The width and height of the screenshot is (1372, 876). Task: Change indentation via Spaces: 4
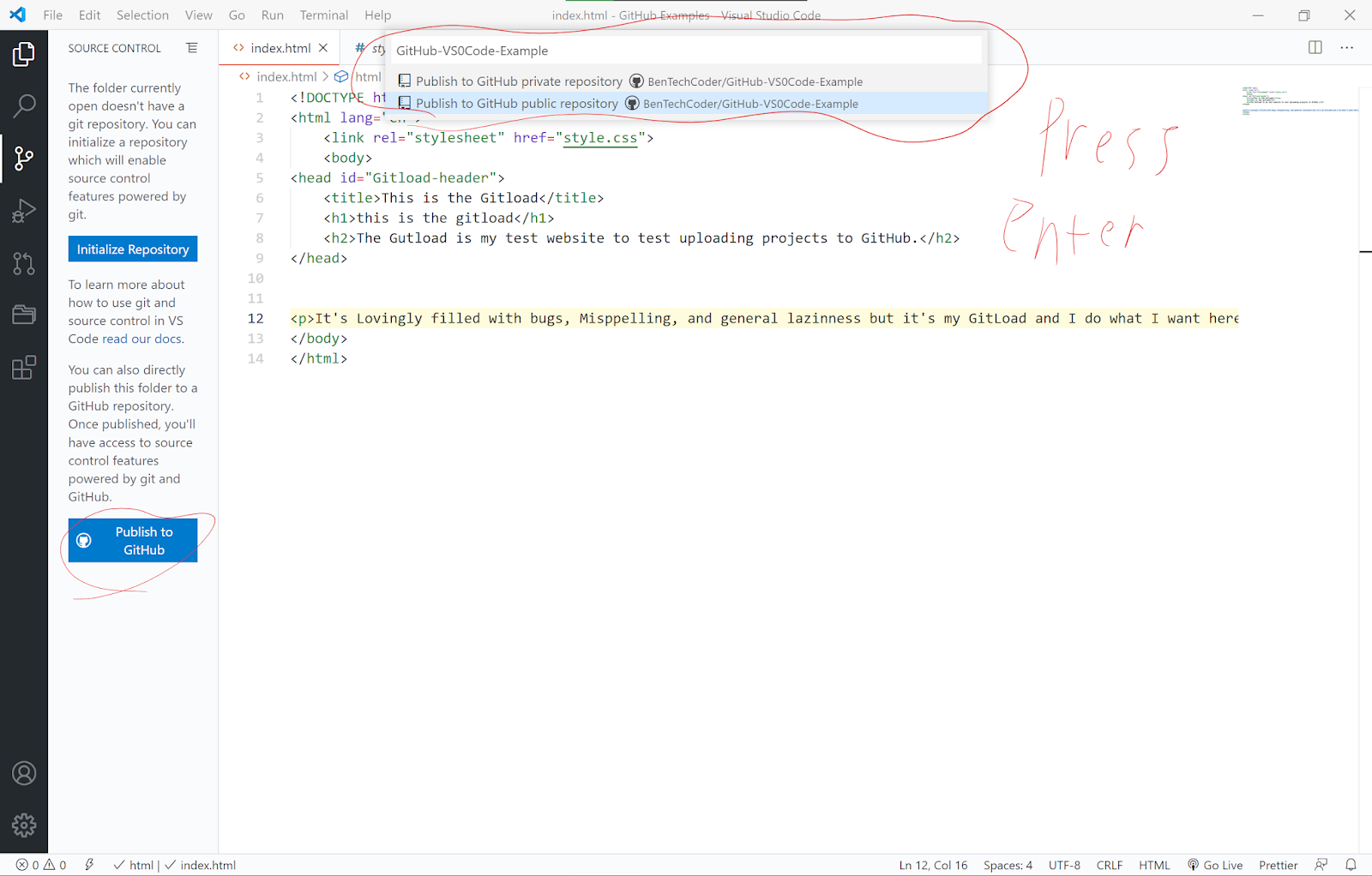[x=1008, y=865]
